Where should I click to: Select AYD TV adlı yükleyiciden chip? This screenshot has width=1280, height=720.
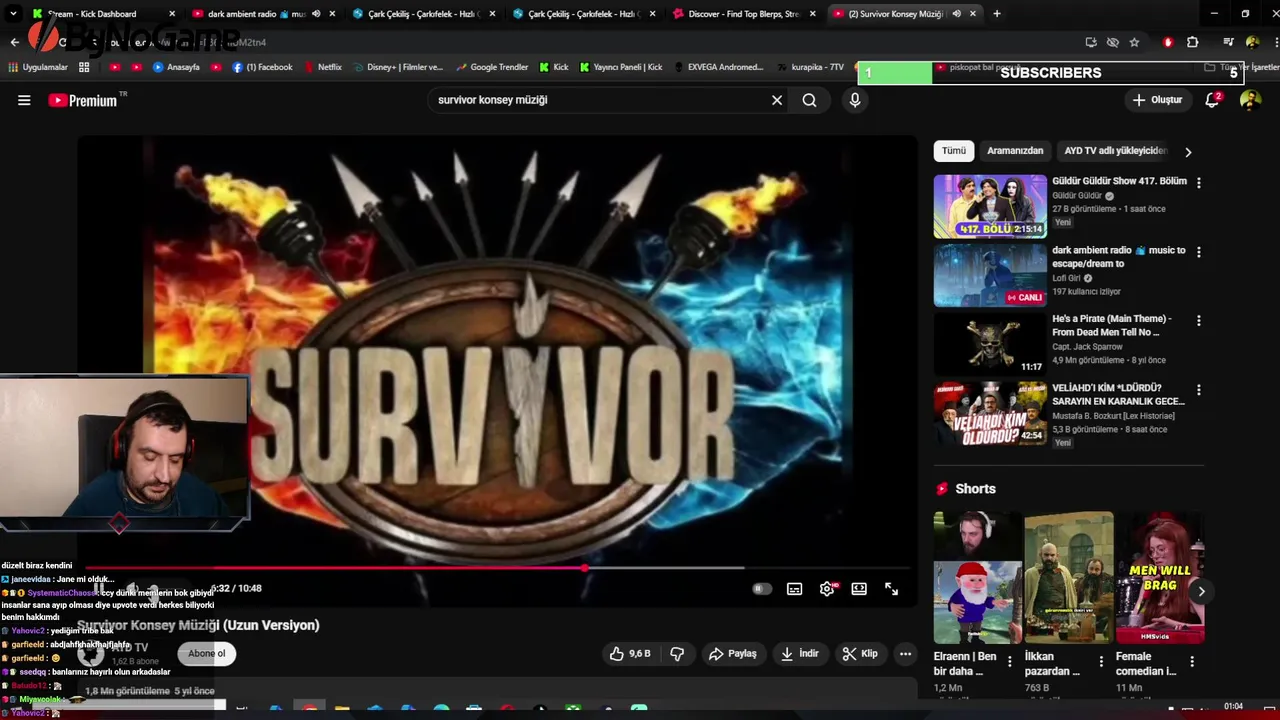click(x=1115, y=151)
